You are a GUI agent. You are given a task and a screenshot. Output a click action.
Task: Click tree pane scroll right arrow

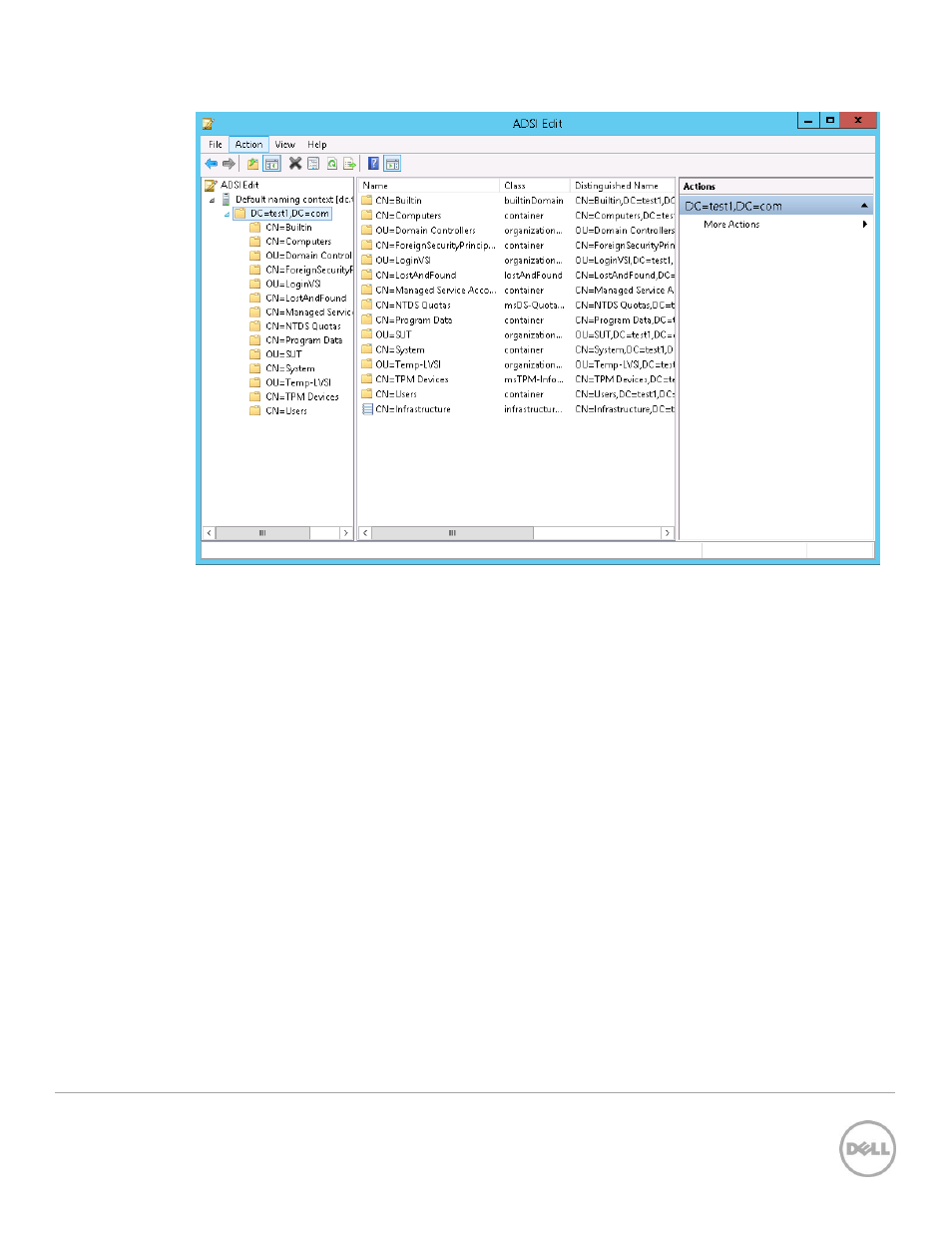coord(345,533)
